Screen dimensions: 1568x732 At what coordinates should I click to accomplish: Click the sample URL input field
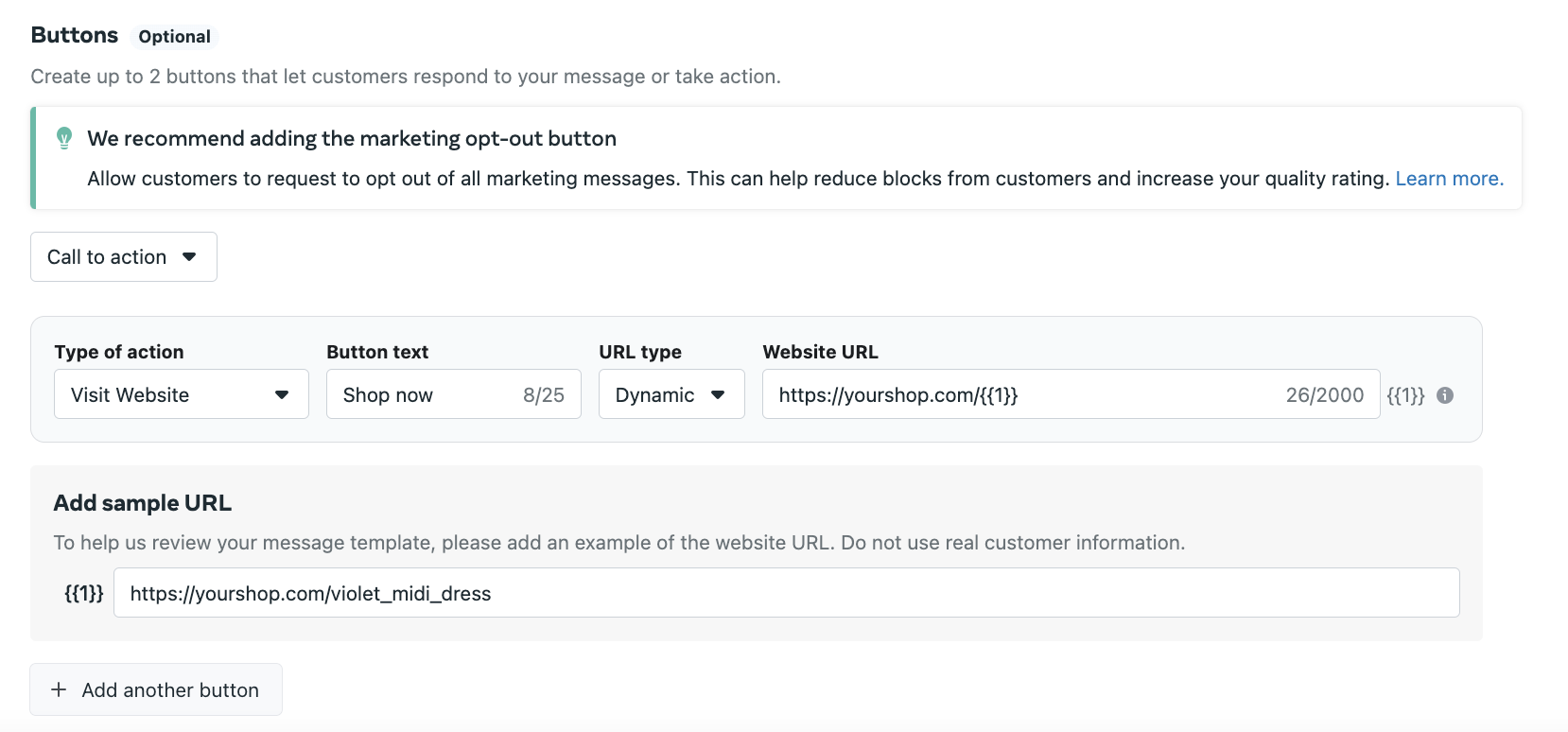point(786,593)
